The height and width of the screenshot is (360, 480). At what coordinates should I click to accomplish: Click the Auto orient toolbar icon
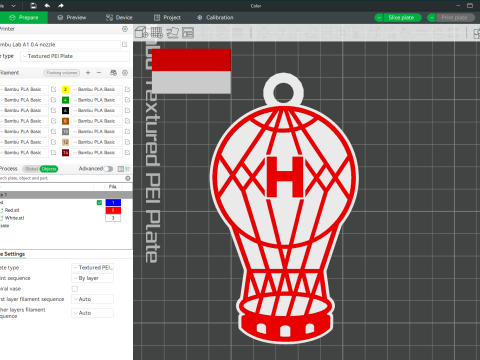pos(173,33)
